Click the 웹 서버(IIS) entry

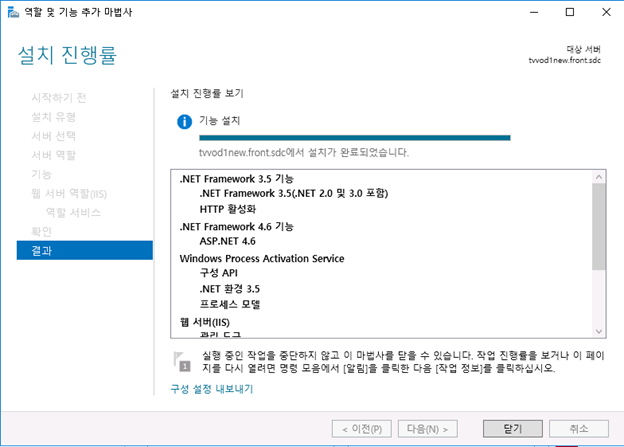tap(205, 322)
